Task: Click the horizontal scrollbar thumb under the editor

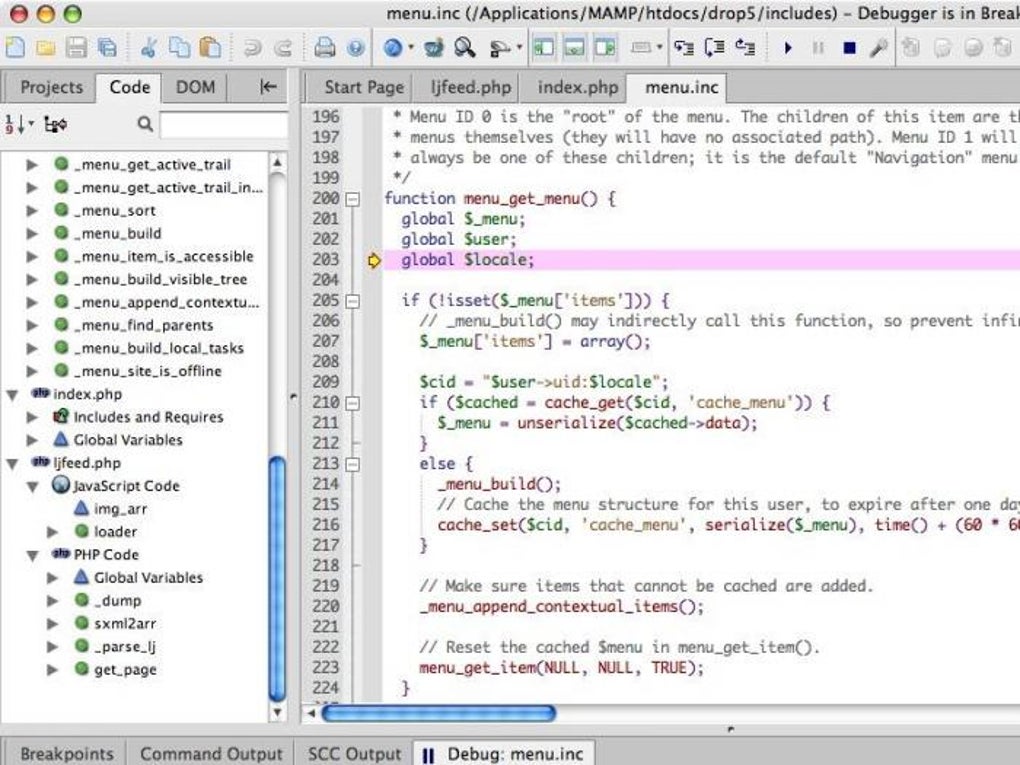Action: 438,713
